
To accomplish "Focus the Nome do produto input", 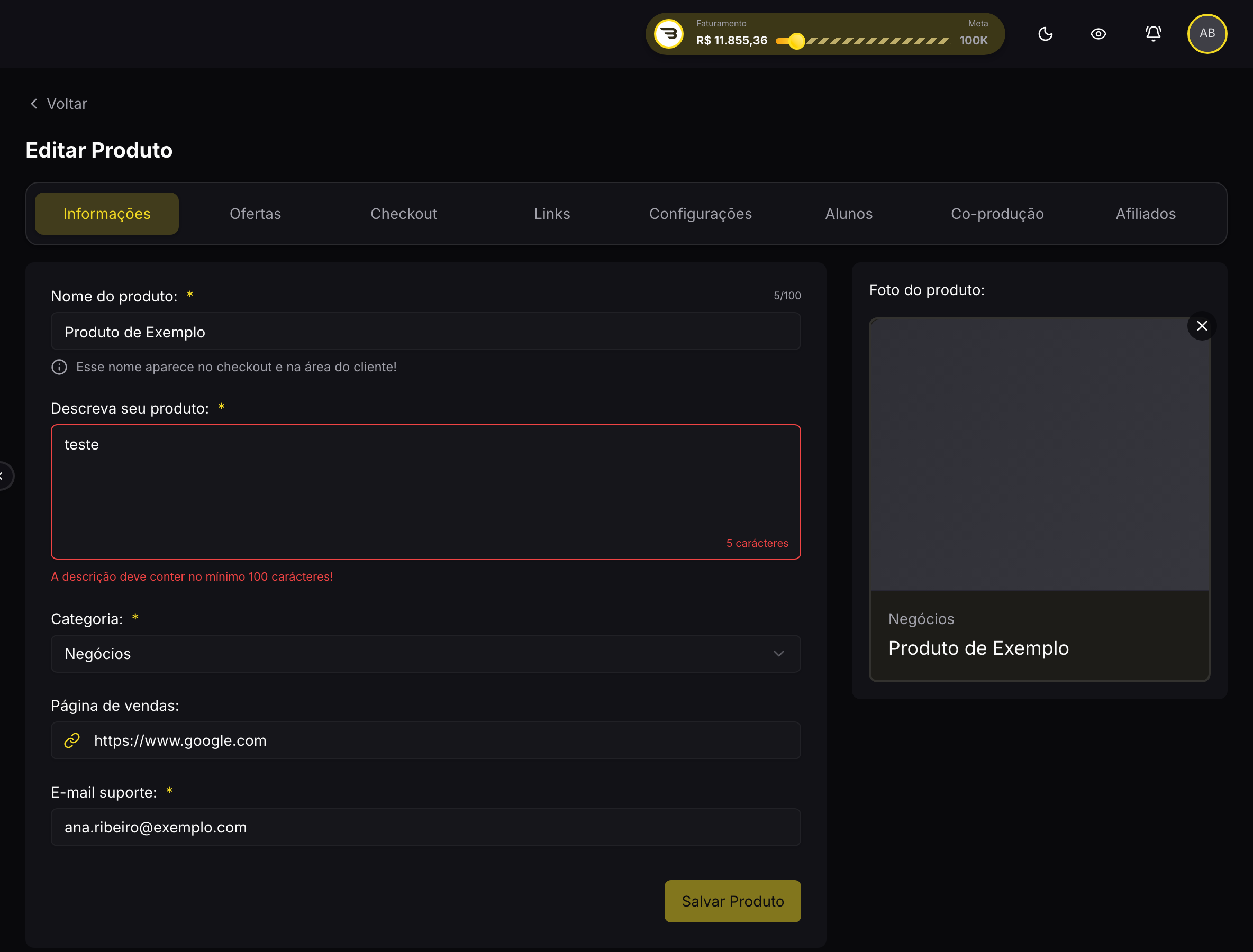I will [x=426, y=332].
